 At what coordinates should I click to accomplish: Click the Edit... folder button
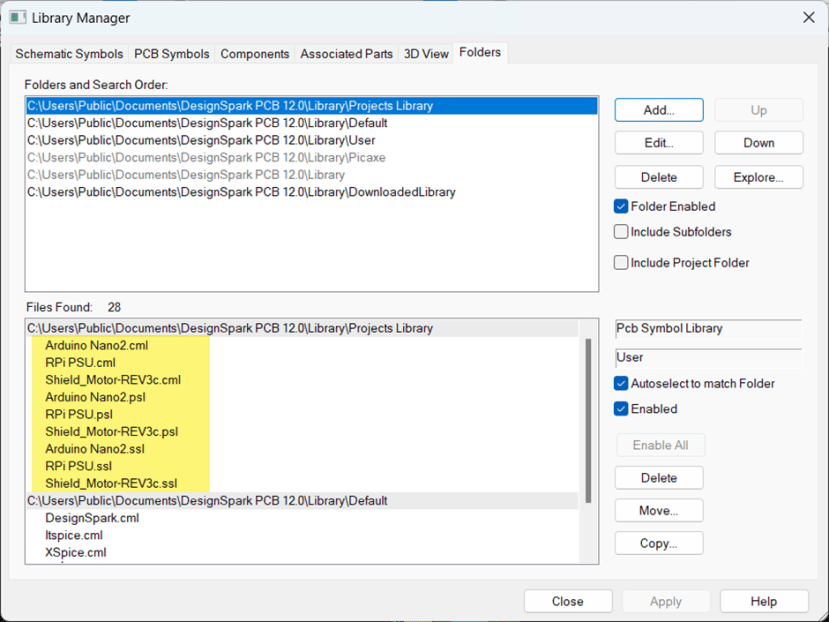659,143
